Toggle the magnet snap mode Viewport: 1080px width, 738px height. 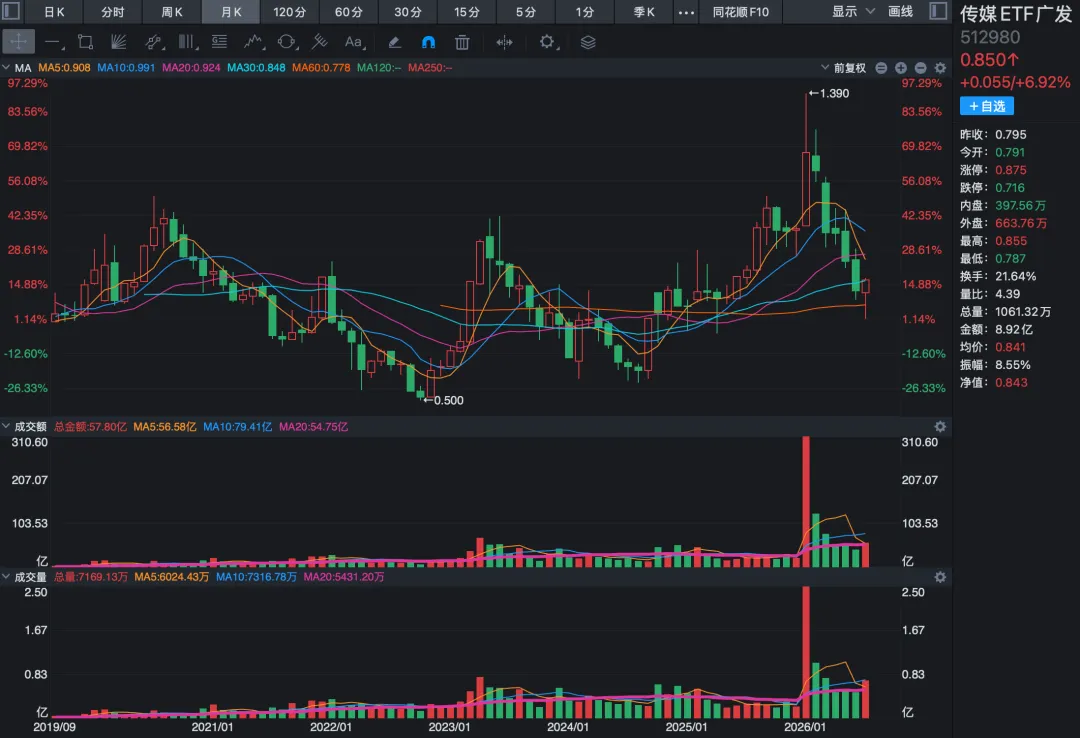click(428, 42)
